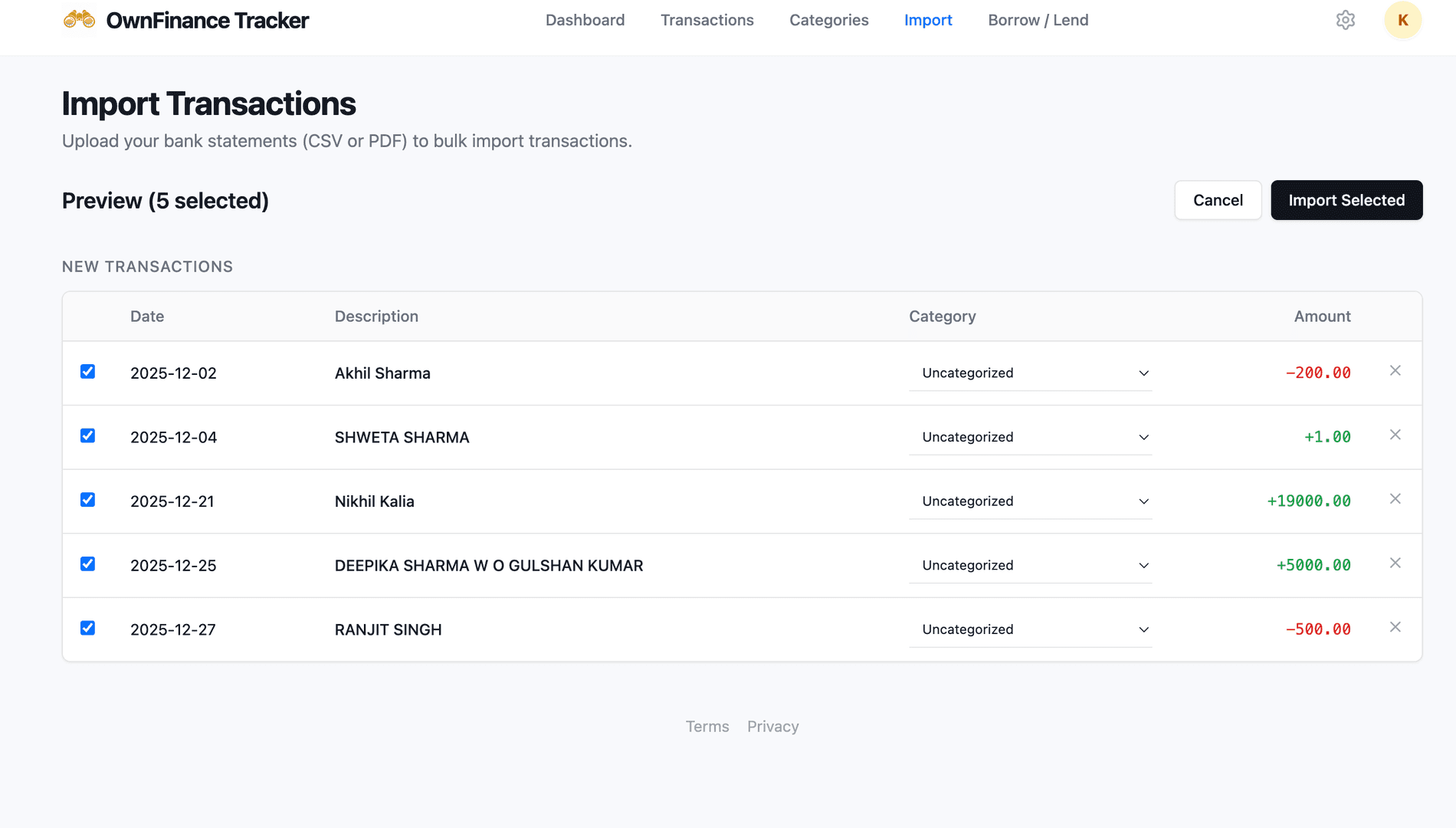Uncheck the Akhil Sharma transaction
Screen dimensions: 1456x828
tap(88, 371)
